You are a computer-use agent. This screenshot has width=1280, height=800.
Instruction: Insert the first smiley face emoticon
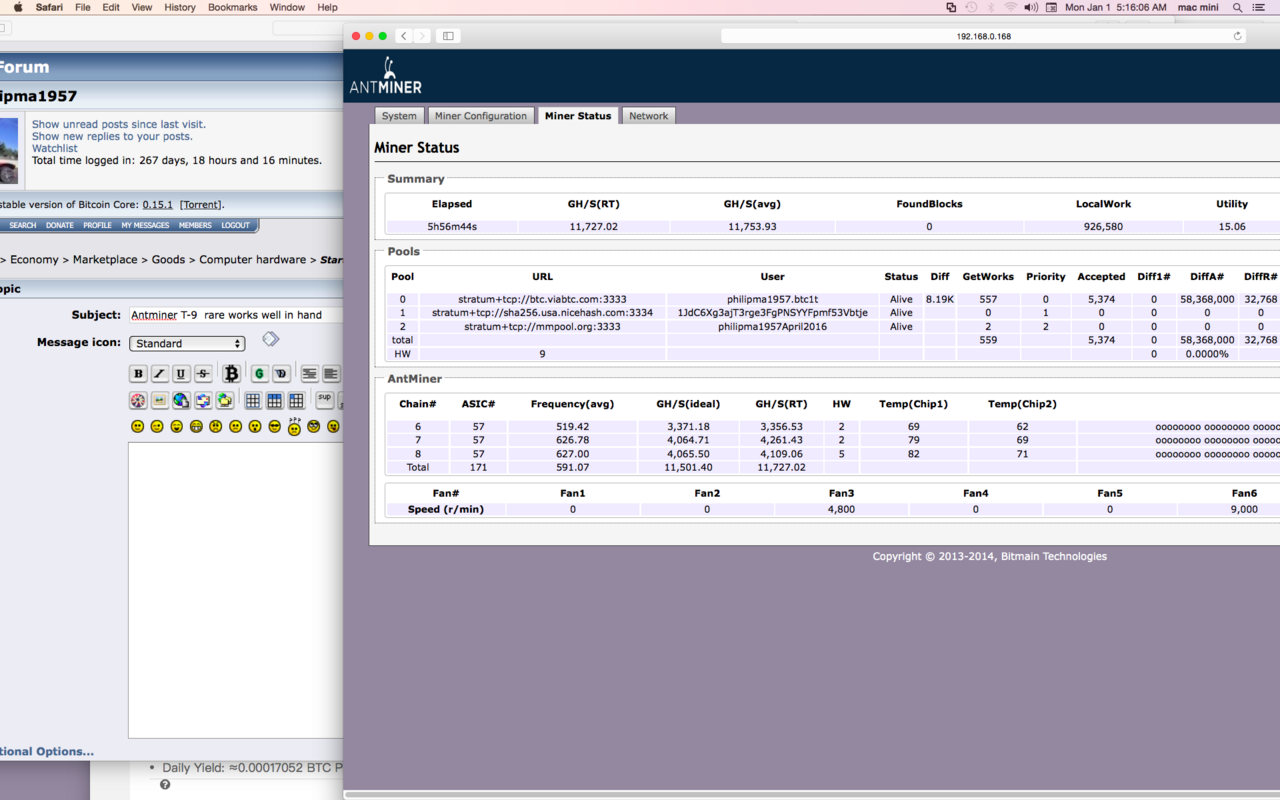(138, 426)
